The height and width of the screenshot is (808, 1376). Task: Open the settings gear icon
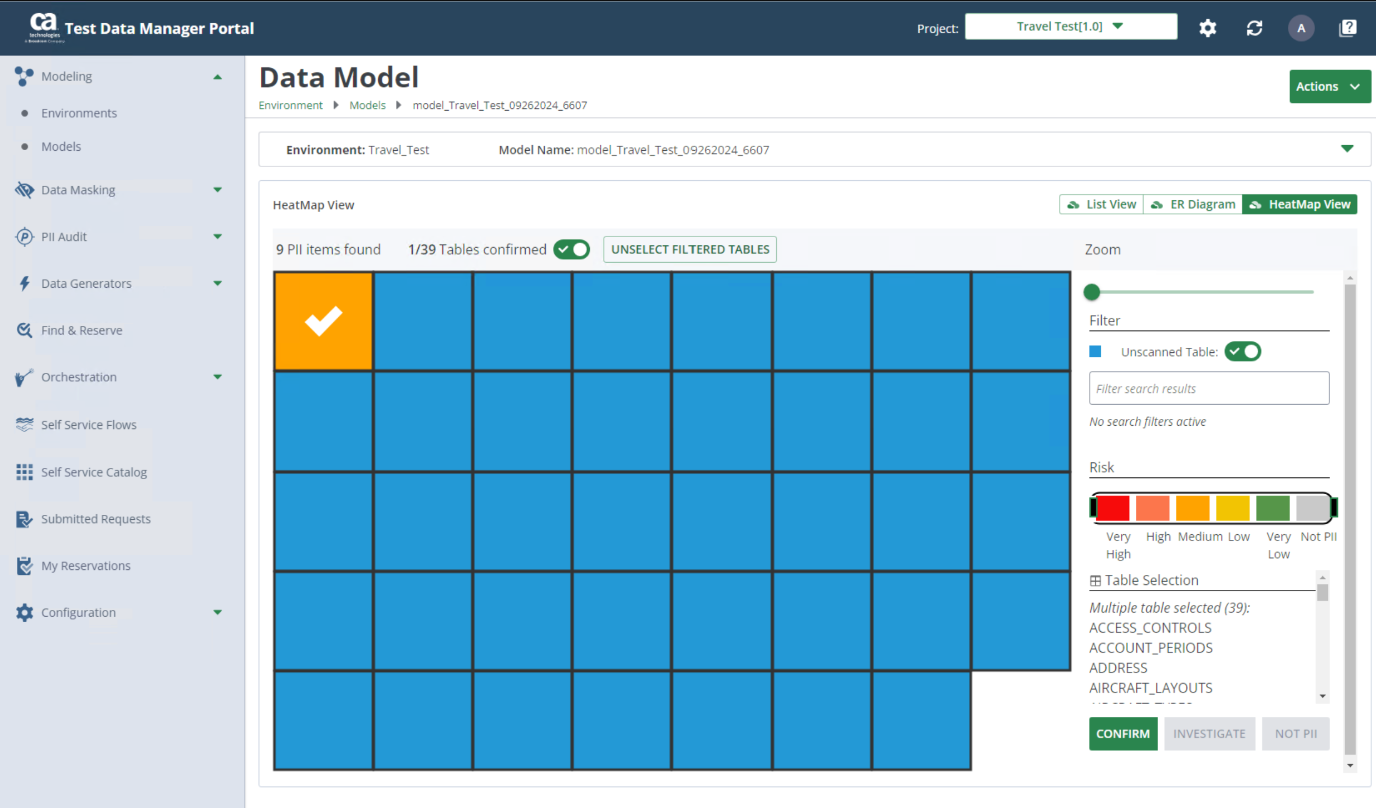pos(1208,28)
